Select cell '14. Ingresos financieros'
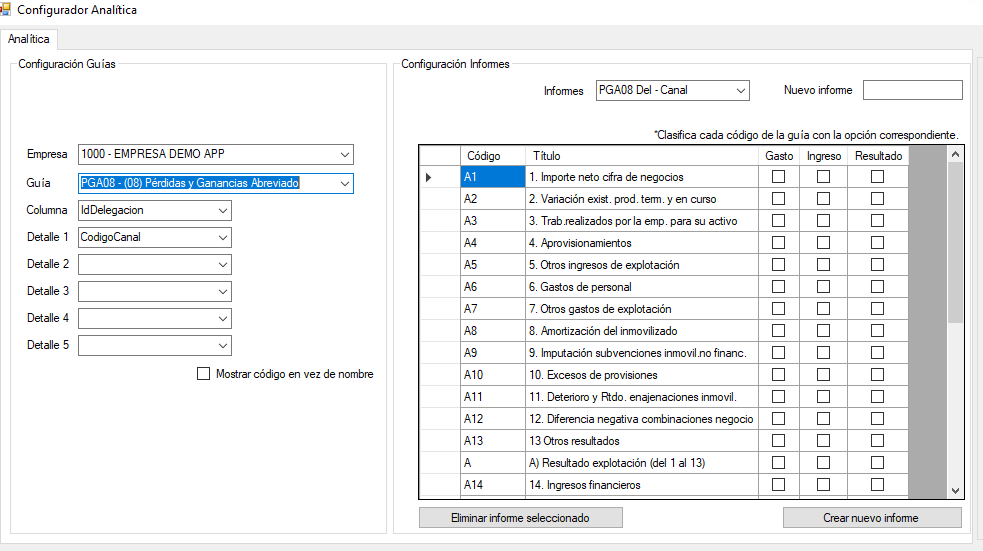Screen dimensions: 983x551 pyautogui.click(x=642, y=485)
